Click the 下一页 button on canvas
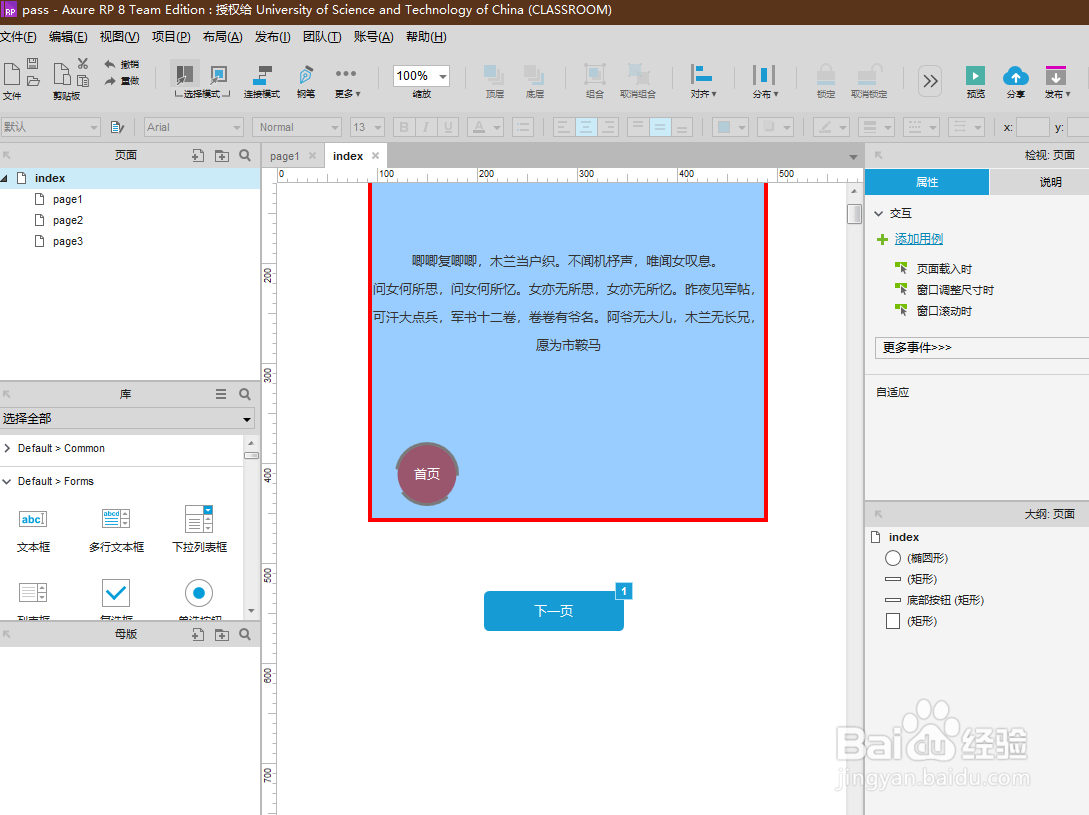The image size is (1089, 815). (554, 611)
